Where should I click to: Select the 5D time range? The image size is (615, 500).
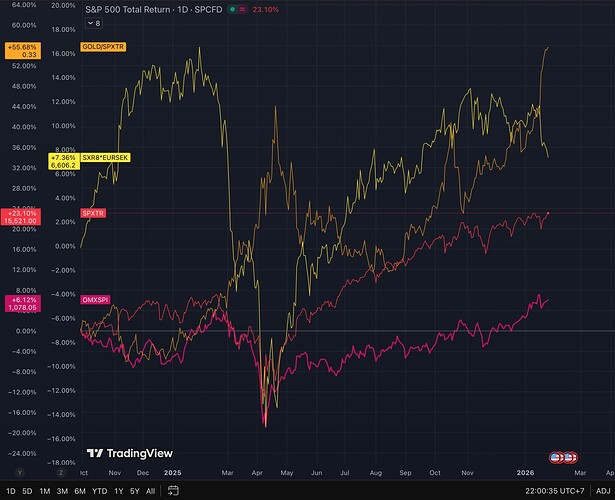click(x=27, y=491)
